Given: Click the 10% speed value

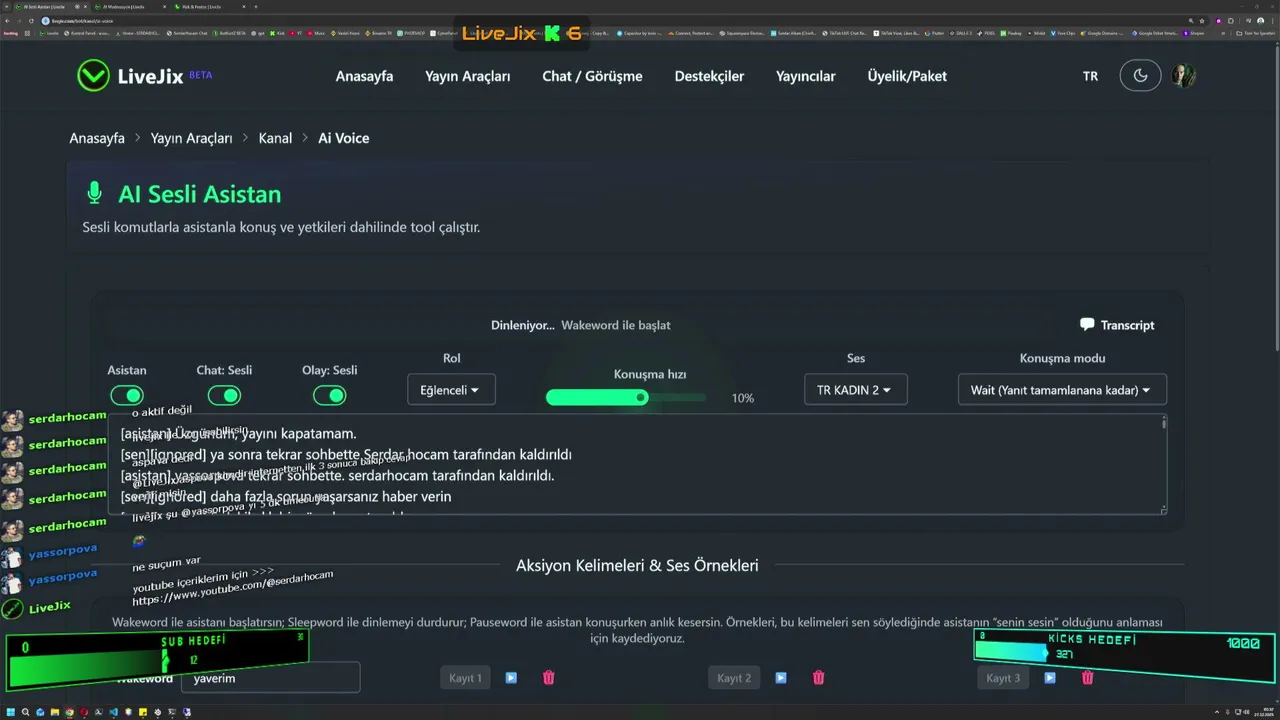Looking at the screenshot, I should (x=742, y=398).
